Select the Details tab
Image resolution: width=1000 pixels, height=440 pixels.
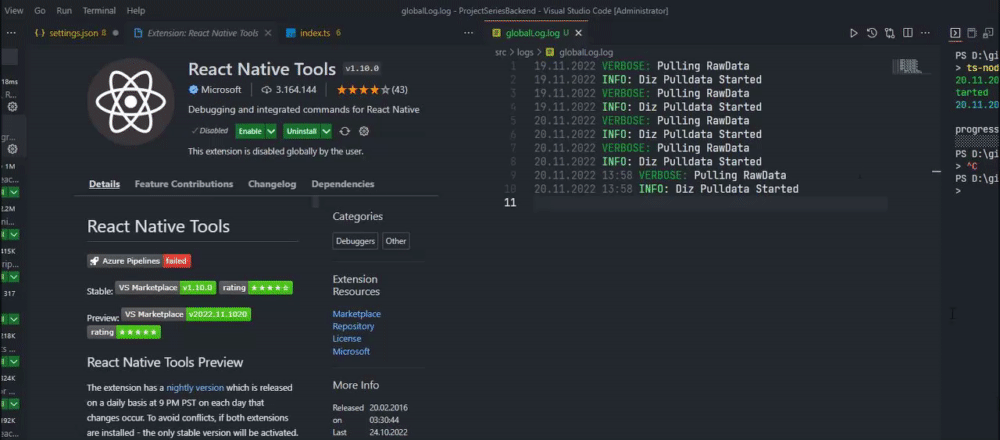(x=104, y=184)
